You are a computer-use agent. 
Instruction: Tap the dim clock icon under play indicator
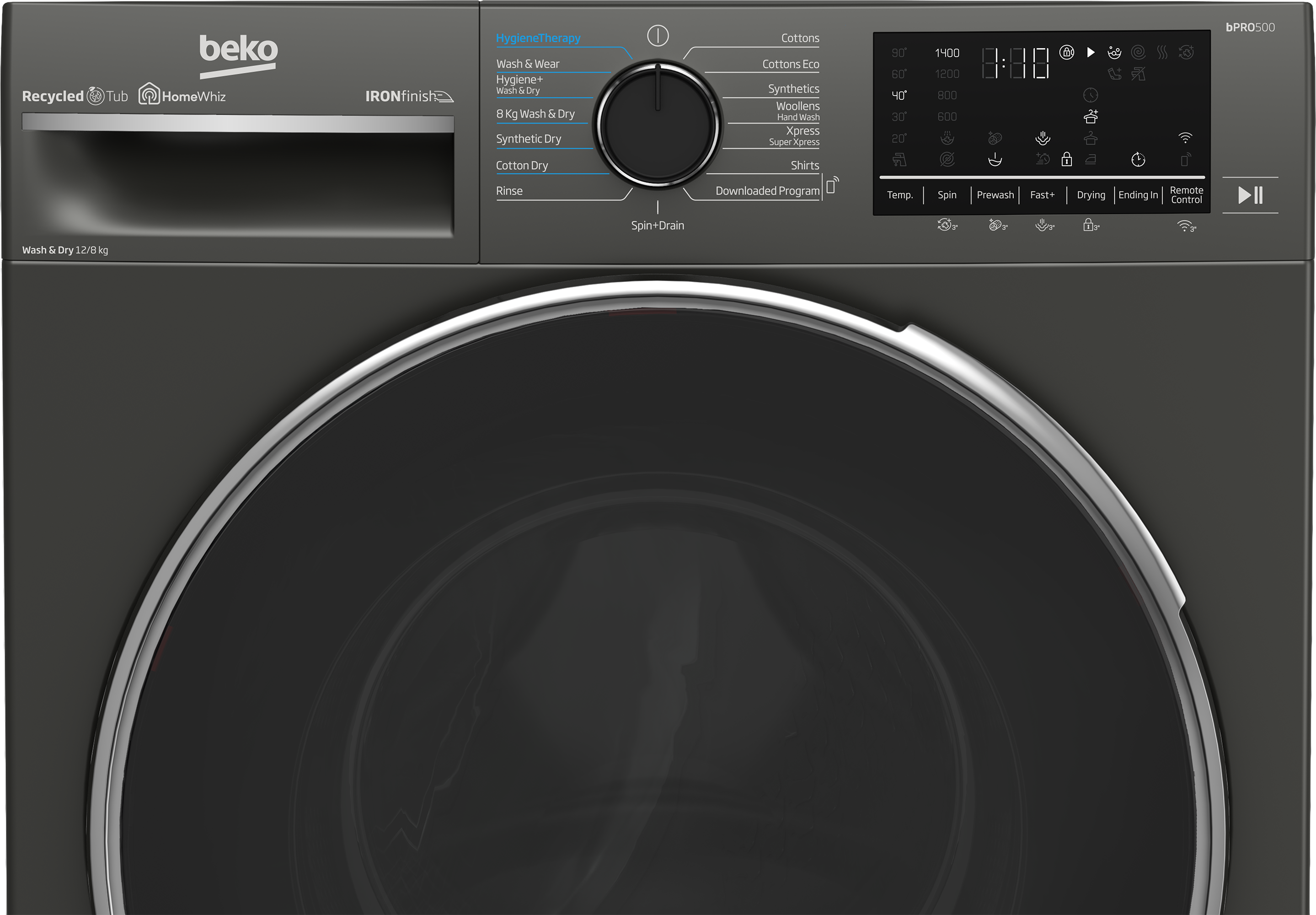[x=1090, y=95]
